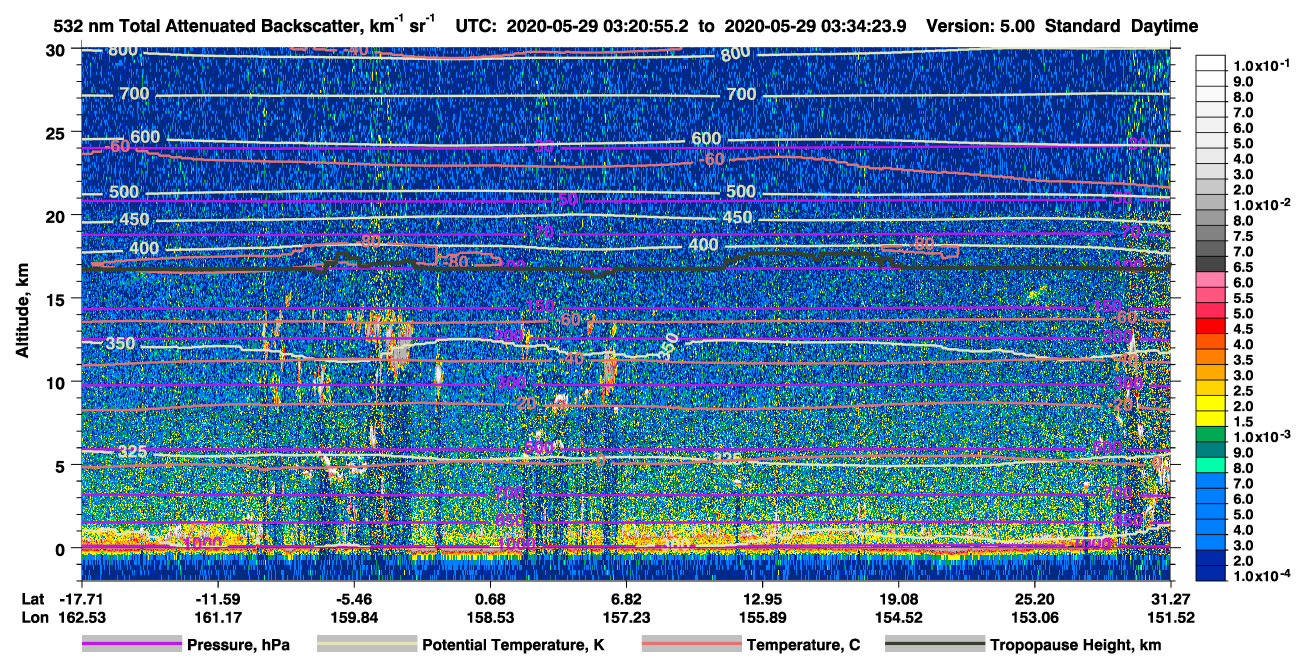Image resolution: width=1300 pixels, height=667 pixels.
Task: Click the yellow Potential Temperature legend line
Action: pos(367,645)
